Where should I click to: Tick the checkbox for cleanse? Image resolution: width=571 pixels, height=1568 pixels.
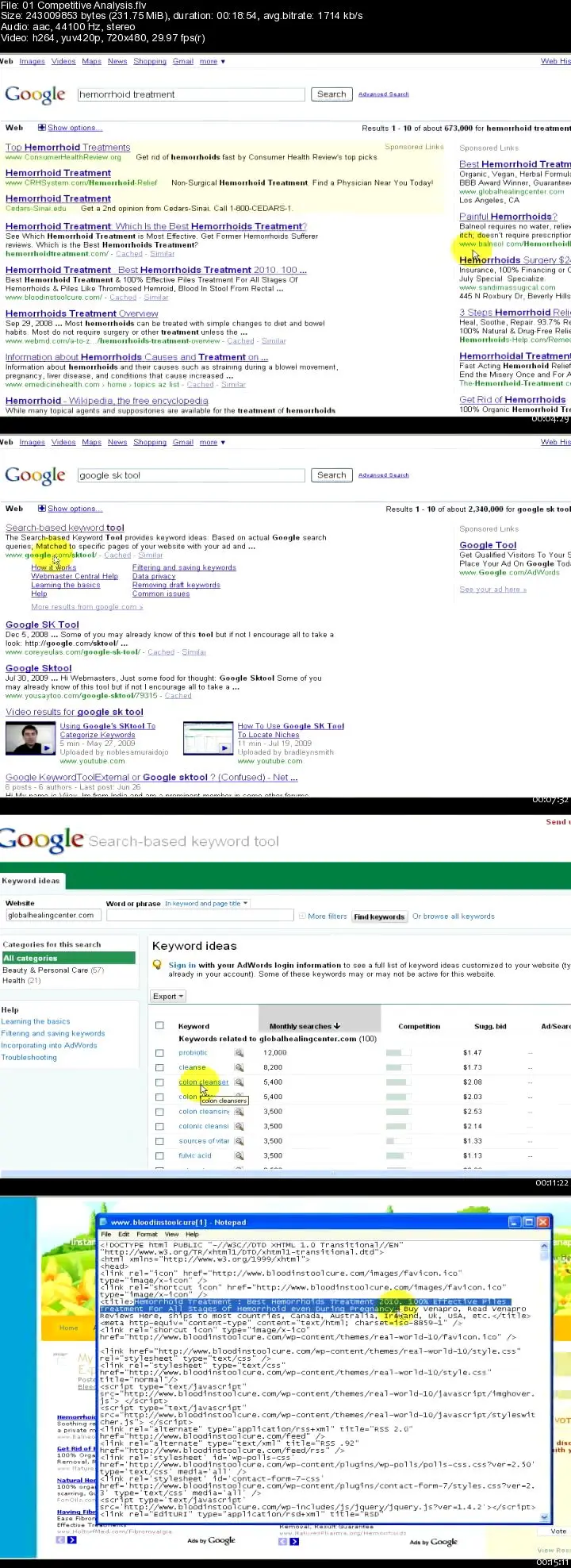pos(159,1067)
